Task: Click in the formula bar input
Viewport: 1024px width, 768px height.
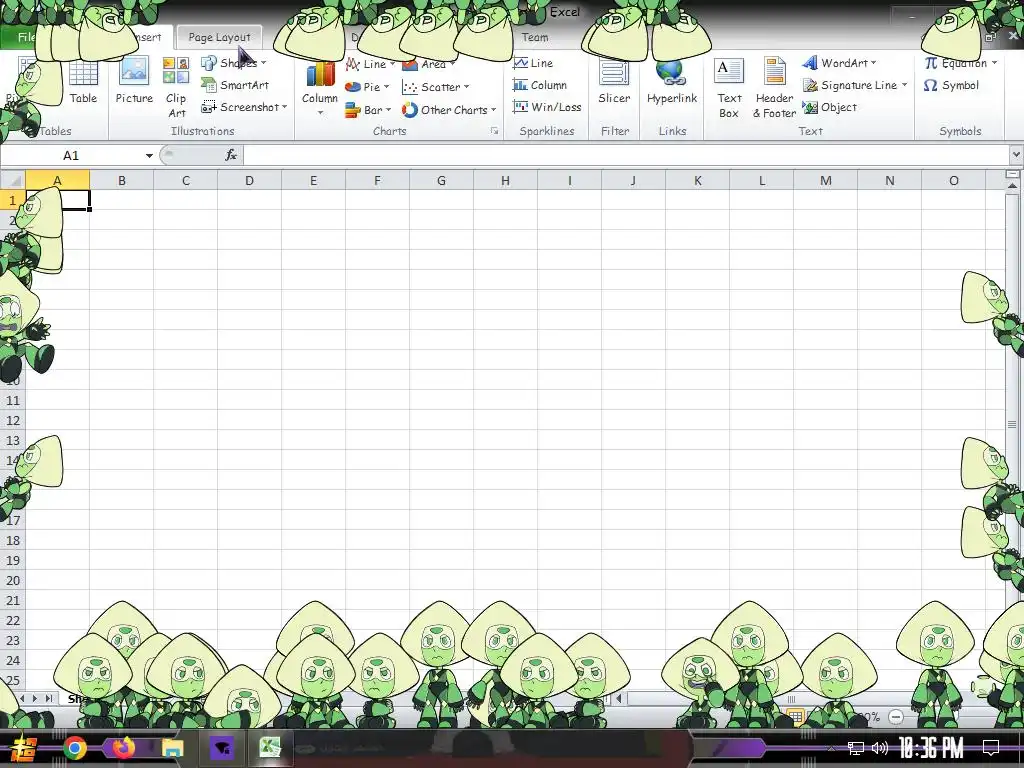Action: click(626, 155)
